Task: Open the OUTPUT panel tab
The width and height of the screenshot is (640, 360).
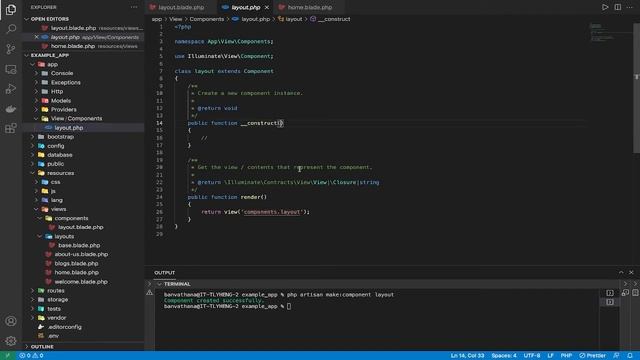Action: coord(164,273)
